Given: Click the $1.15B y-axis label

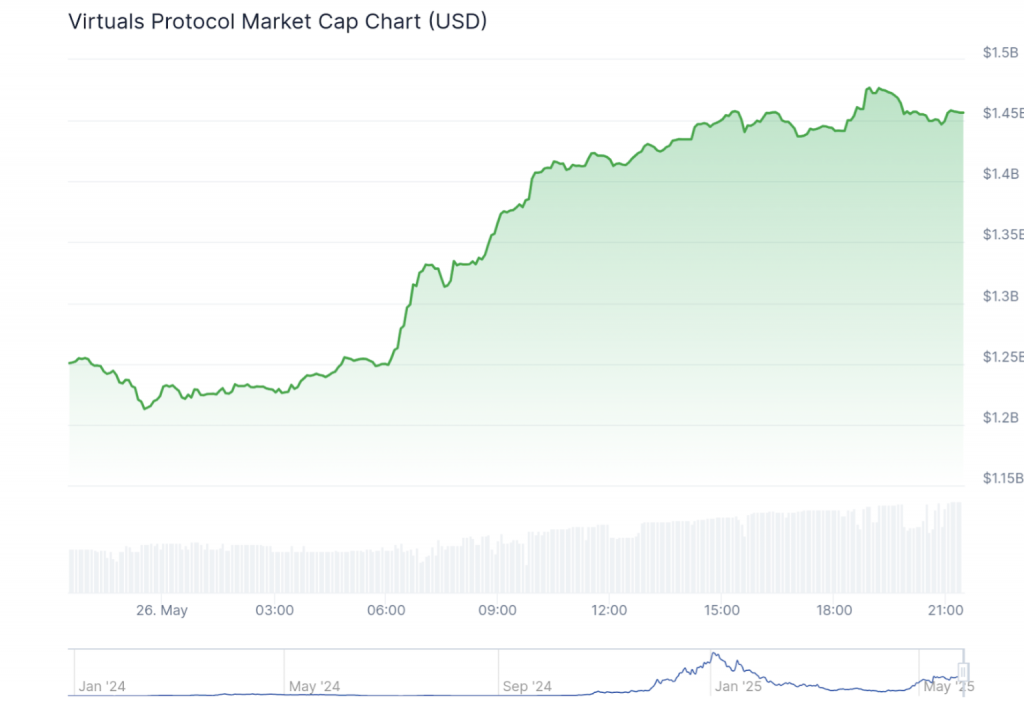Looking at the screenshot, I should click(999, 479).
